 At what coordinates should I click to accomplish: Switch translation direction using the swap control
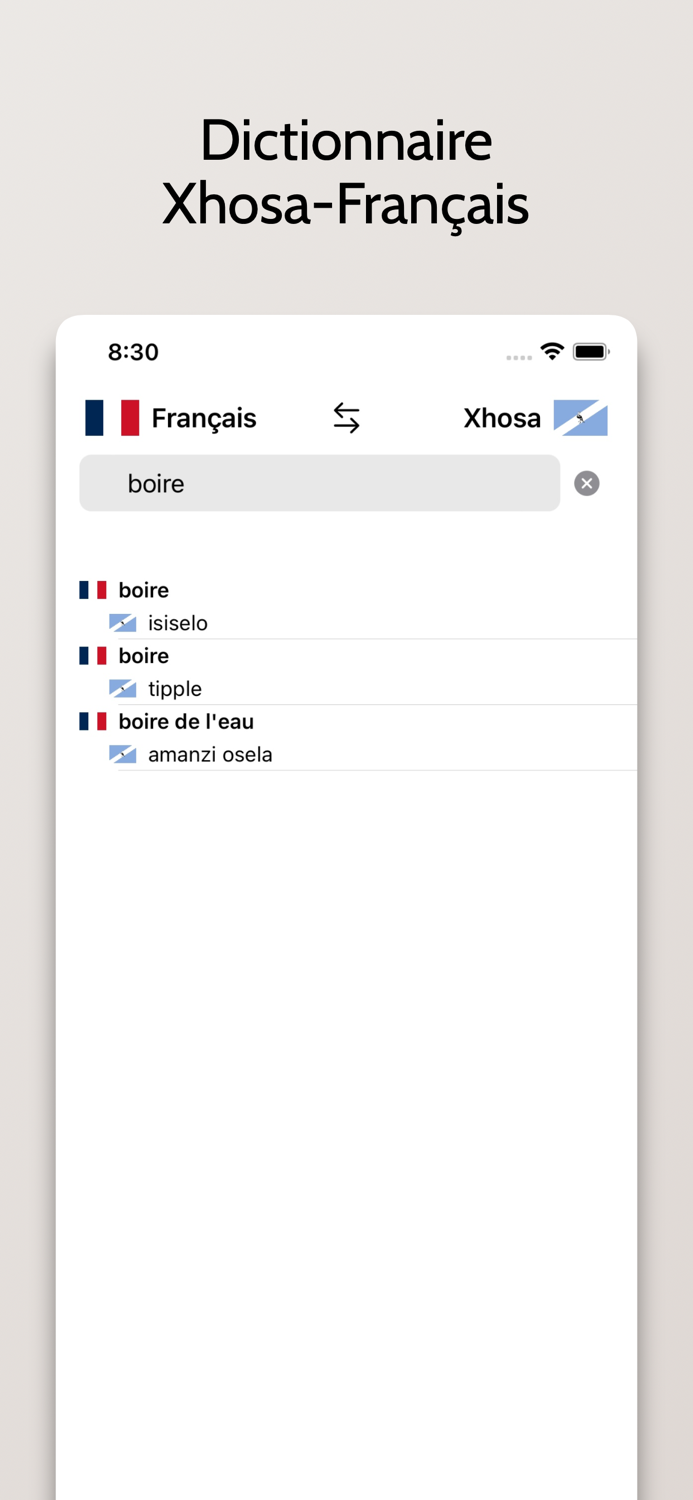[346, 418]
